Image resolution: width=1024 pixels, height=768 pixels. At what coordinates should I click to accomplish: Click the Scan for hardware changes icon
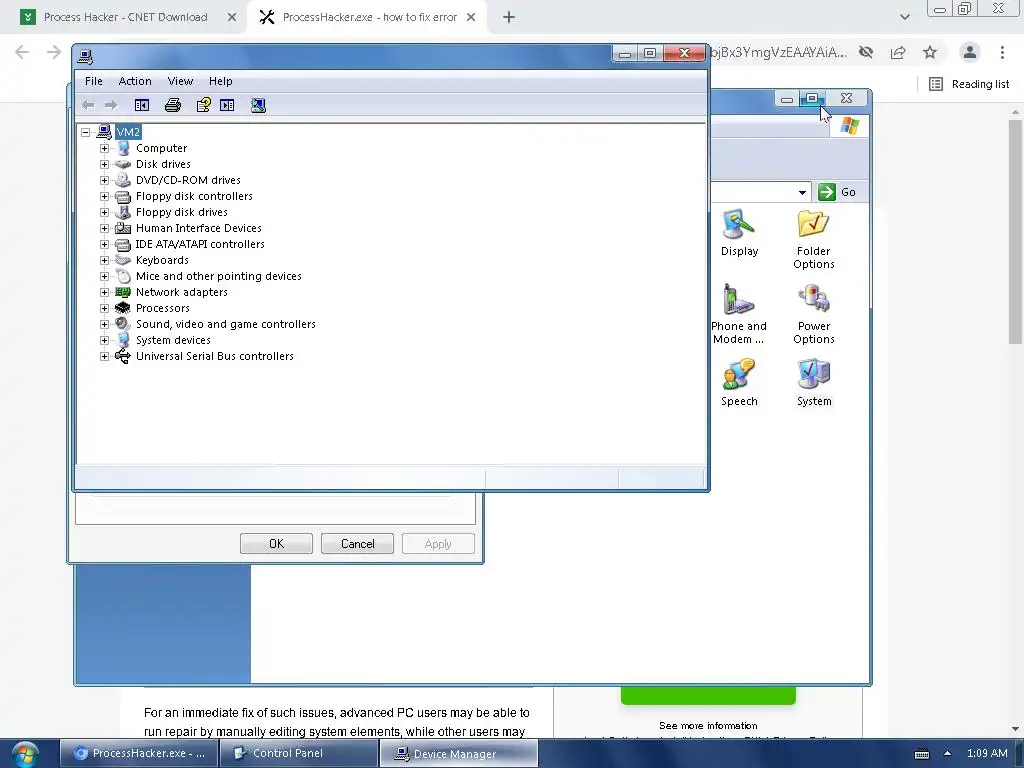click(258, 105)
